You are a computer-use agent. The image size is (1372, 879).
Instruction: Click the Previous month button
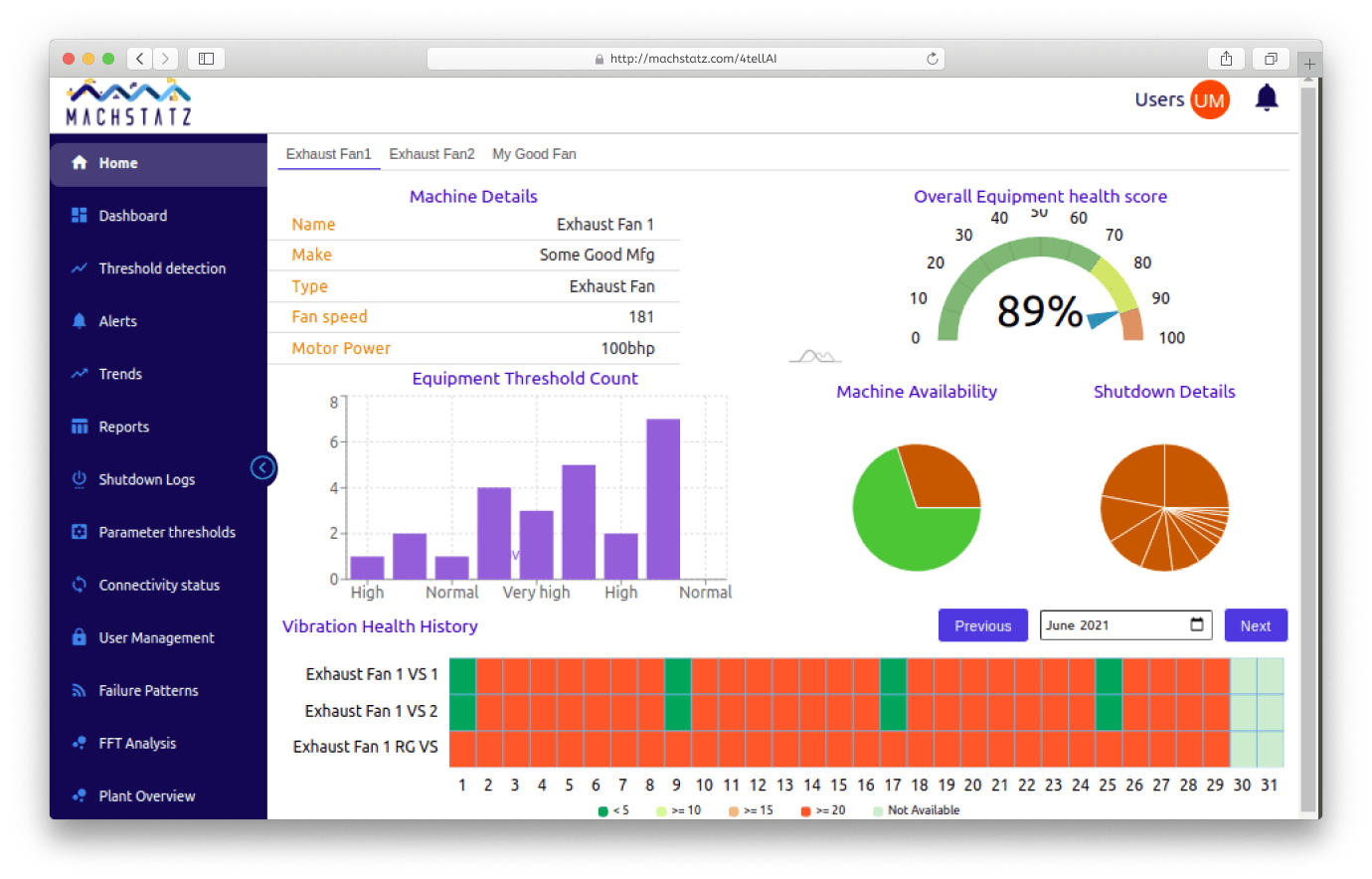click(982, 625)
